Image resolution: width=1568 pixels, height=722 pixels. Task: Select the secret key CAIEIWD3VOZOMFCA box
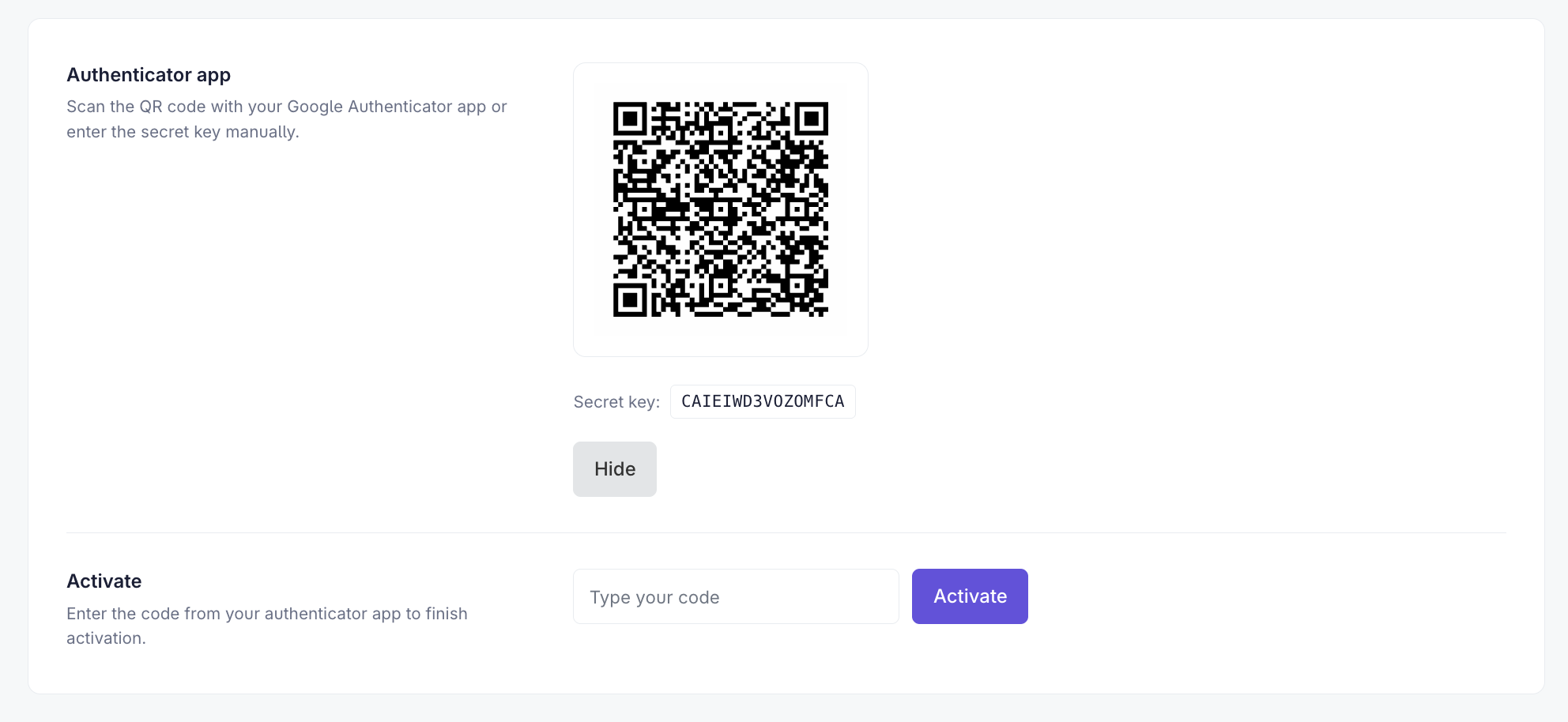tap(763, 401)
